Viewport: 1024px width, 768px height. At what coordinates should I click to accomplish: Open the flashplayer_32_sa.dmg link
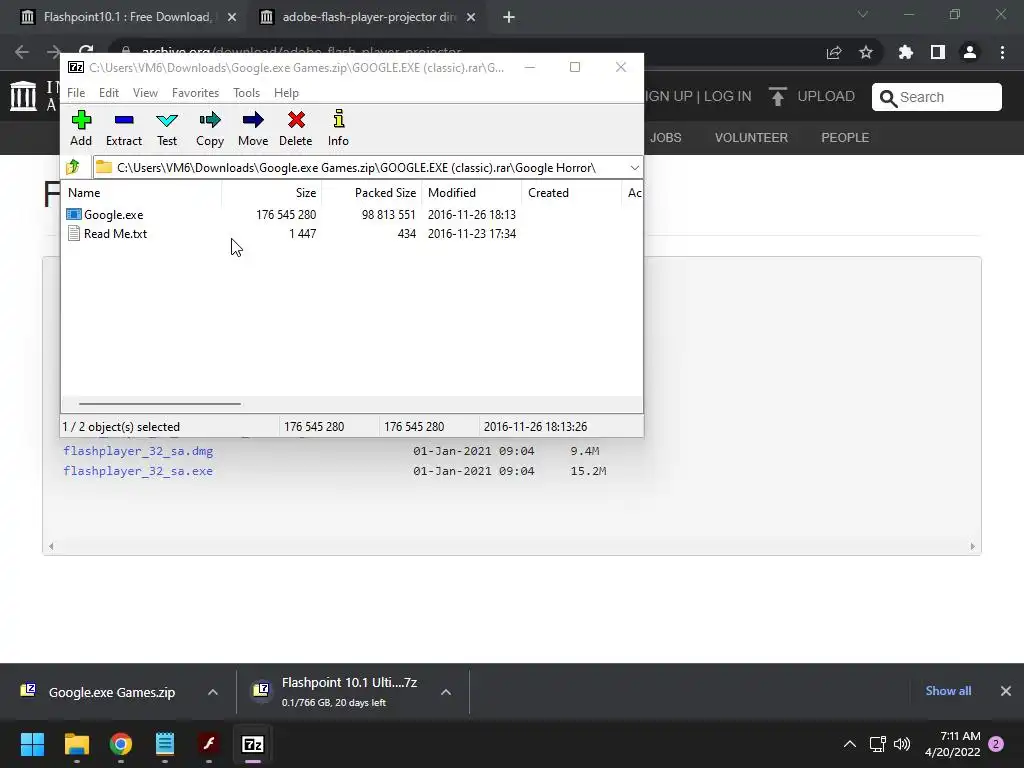[x=138, y=451]
